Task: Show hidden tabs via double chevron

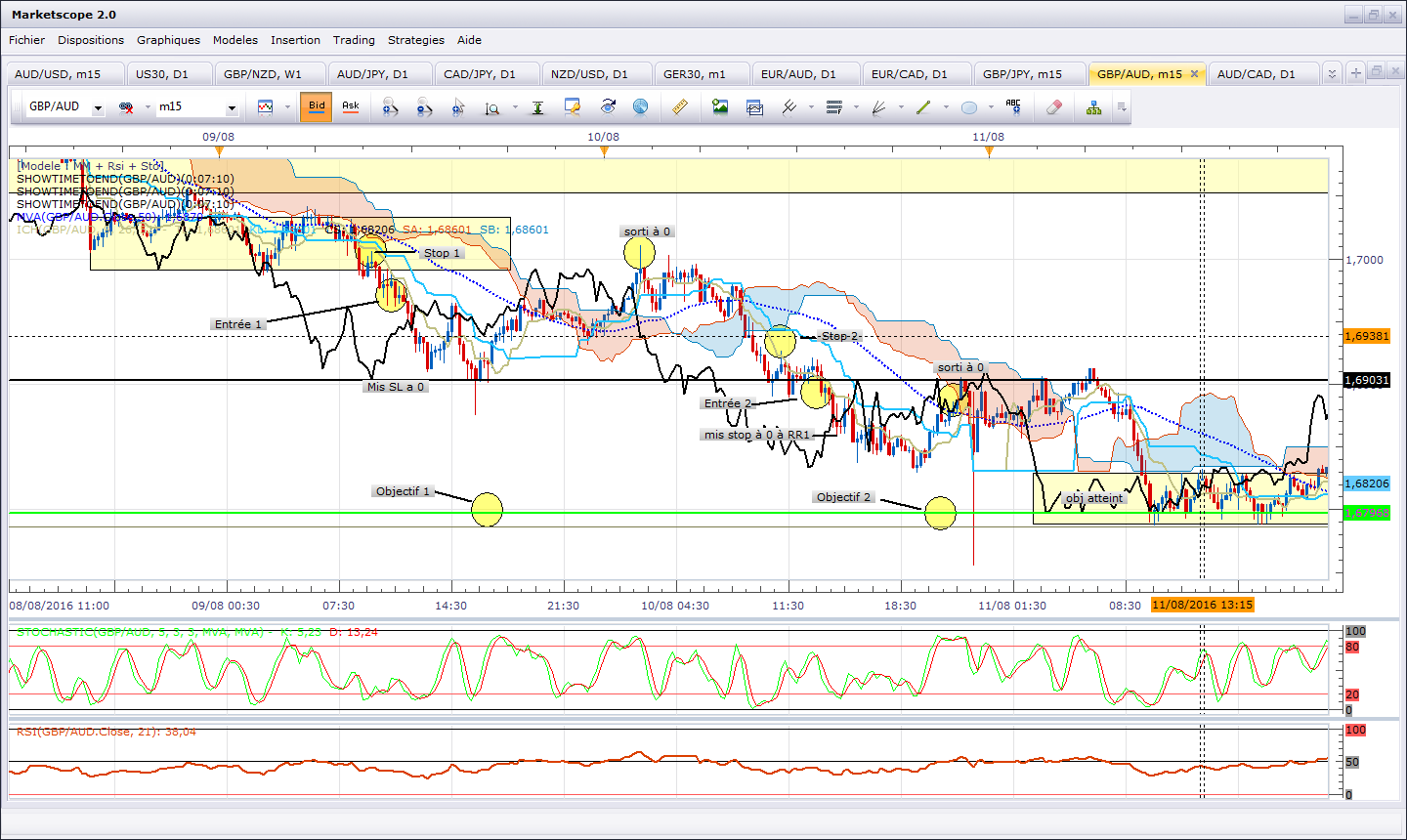Action: coord(1332,73)
